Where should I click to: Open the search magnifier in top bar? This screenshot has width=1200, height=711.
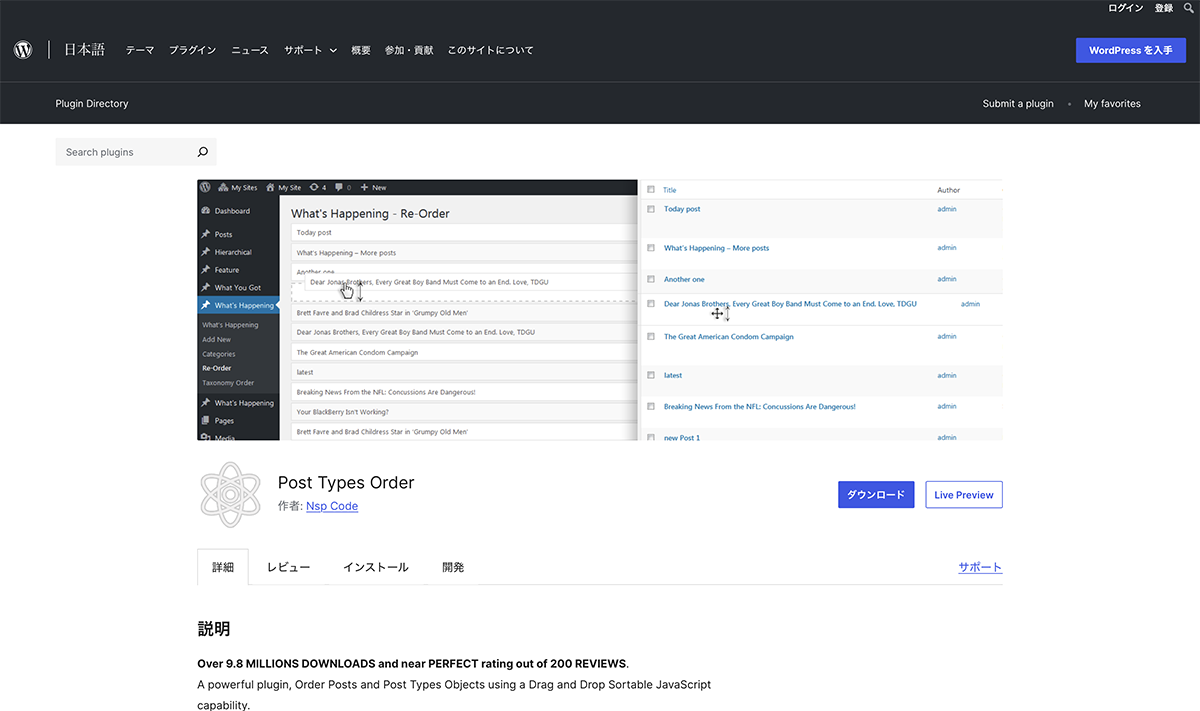point(1188,8)
